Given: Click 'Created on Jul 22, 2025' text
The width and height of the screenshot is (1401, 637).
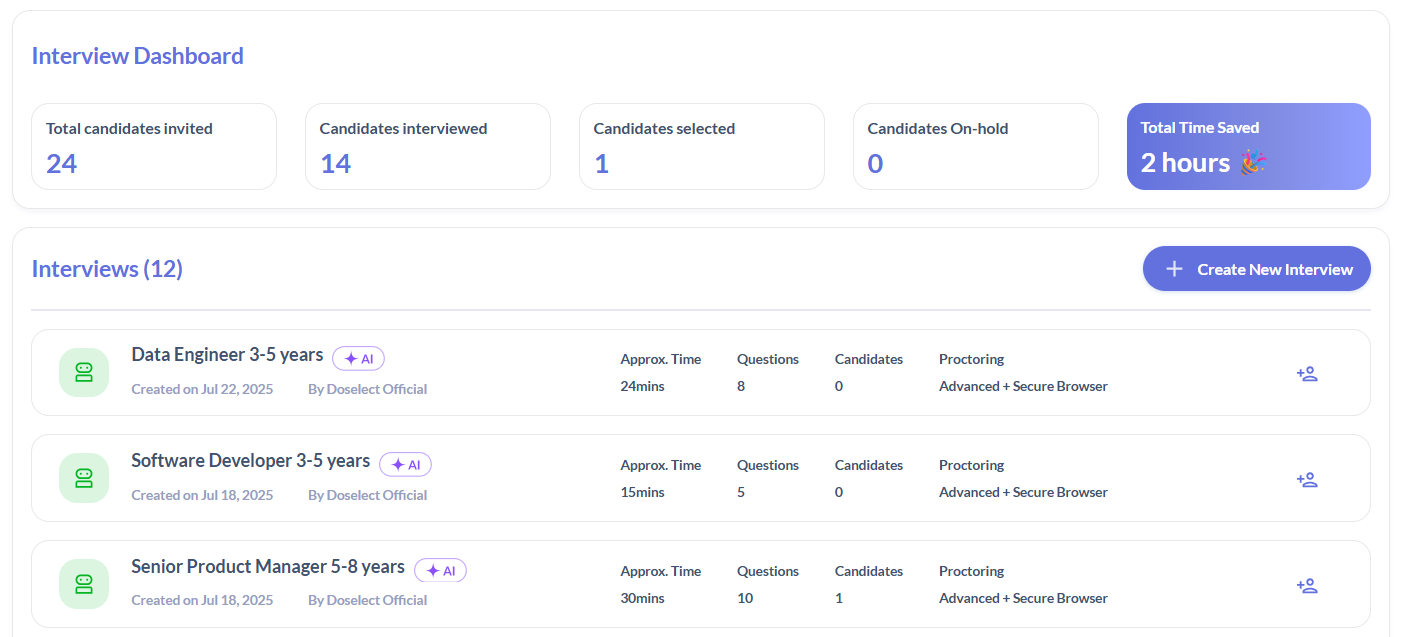Looking at the screenshot, I should [x=202, y=389].
